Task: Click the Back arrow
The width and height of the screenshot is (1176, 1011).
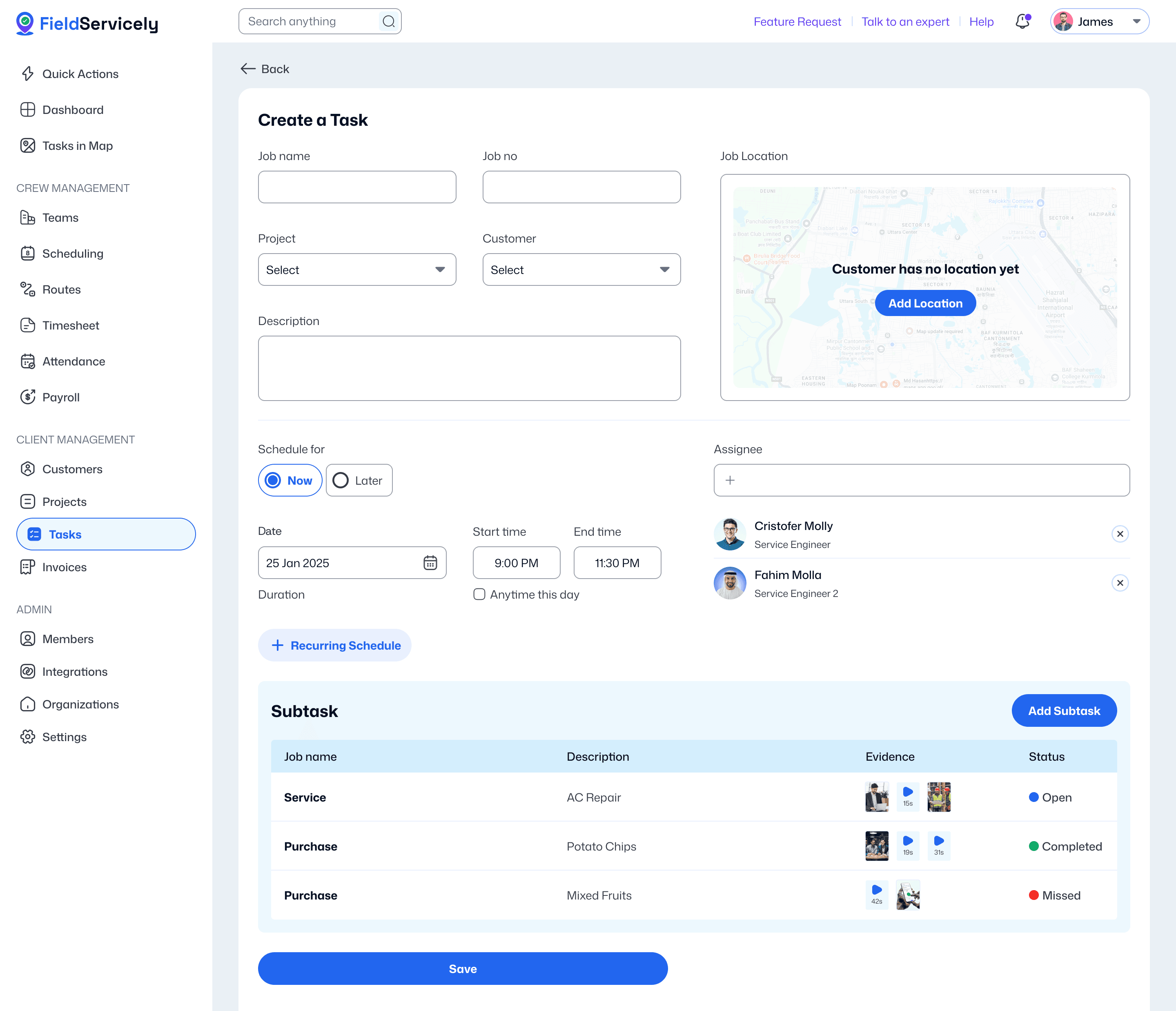Action: (248, 69)
